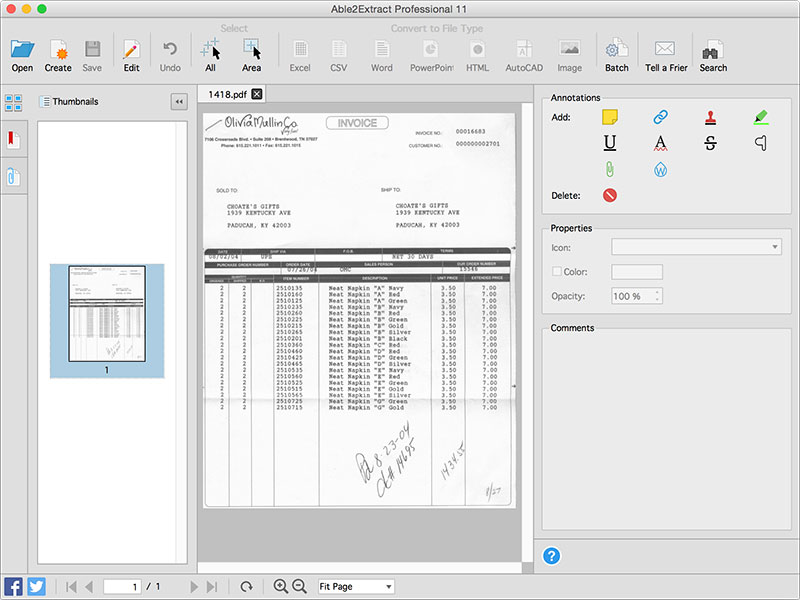The height and width of the screenshot is (600, 800).
Task: Click the page number input field
Action: coord(122,587)
